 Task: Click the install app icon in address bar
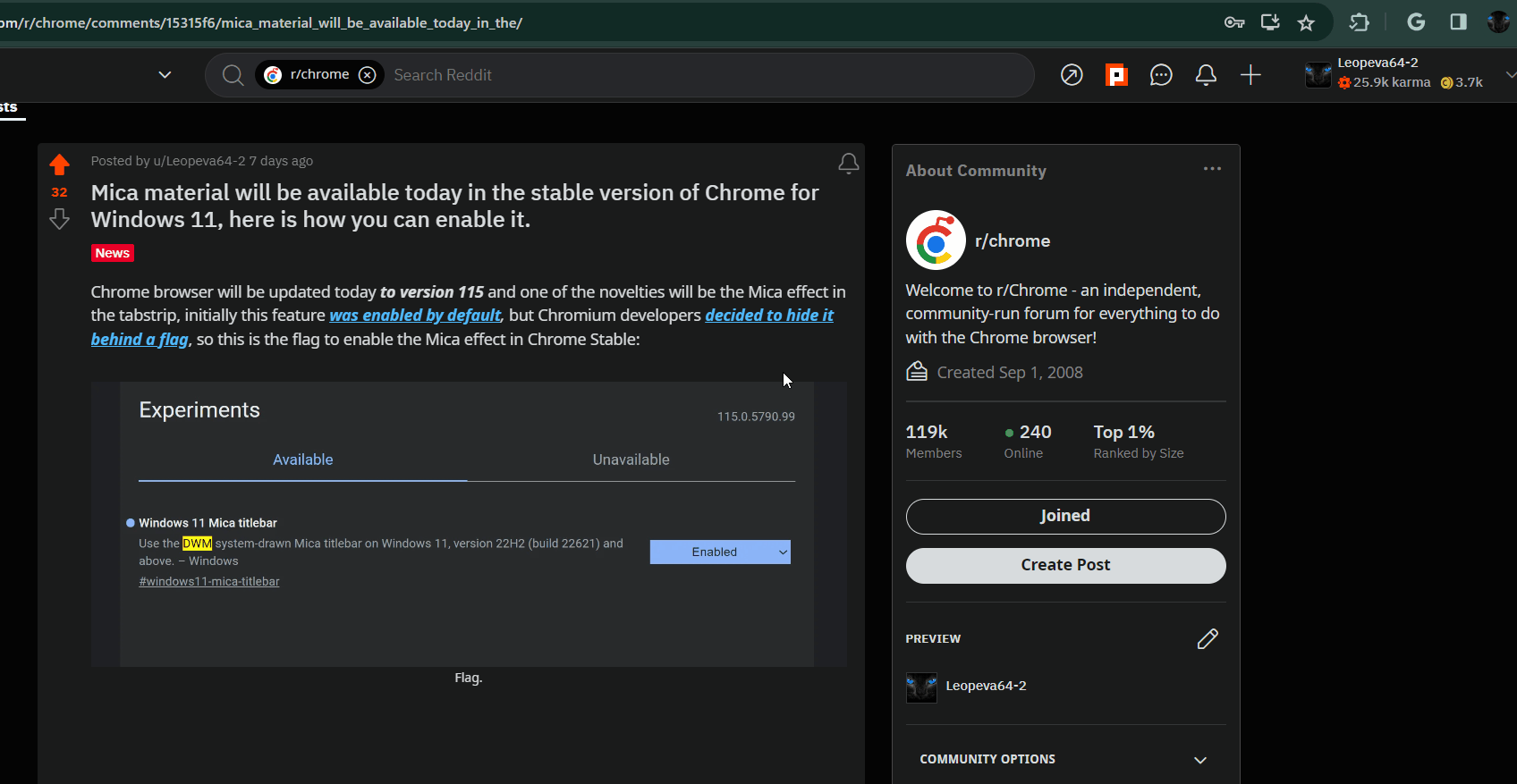(x=1270, y=22)
